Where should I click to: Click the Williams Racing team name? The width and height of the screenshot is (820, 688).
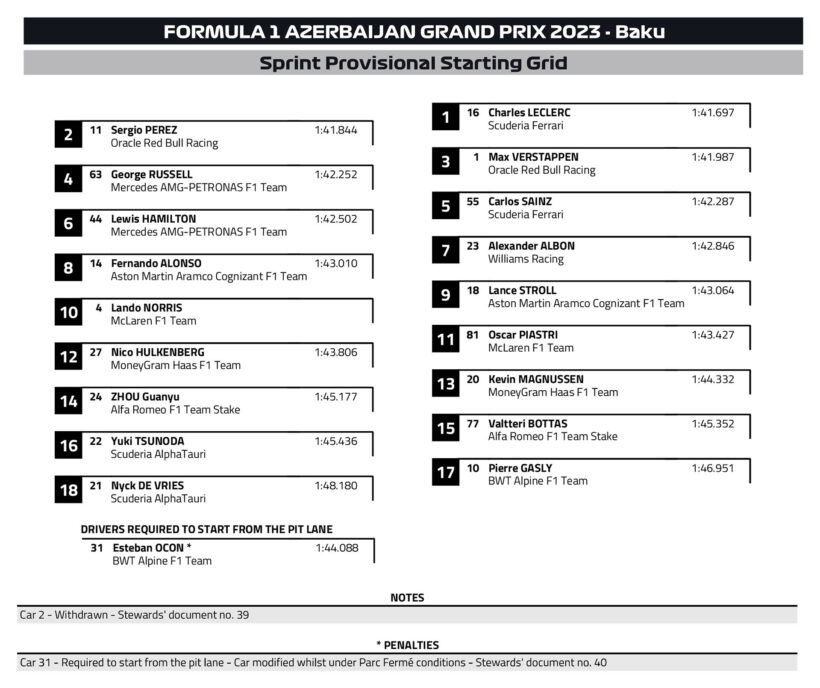pos(526,259)
